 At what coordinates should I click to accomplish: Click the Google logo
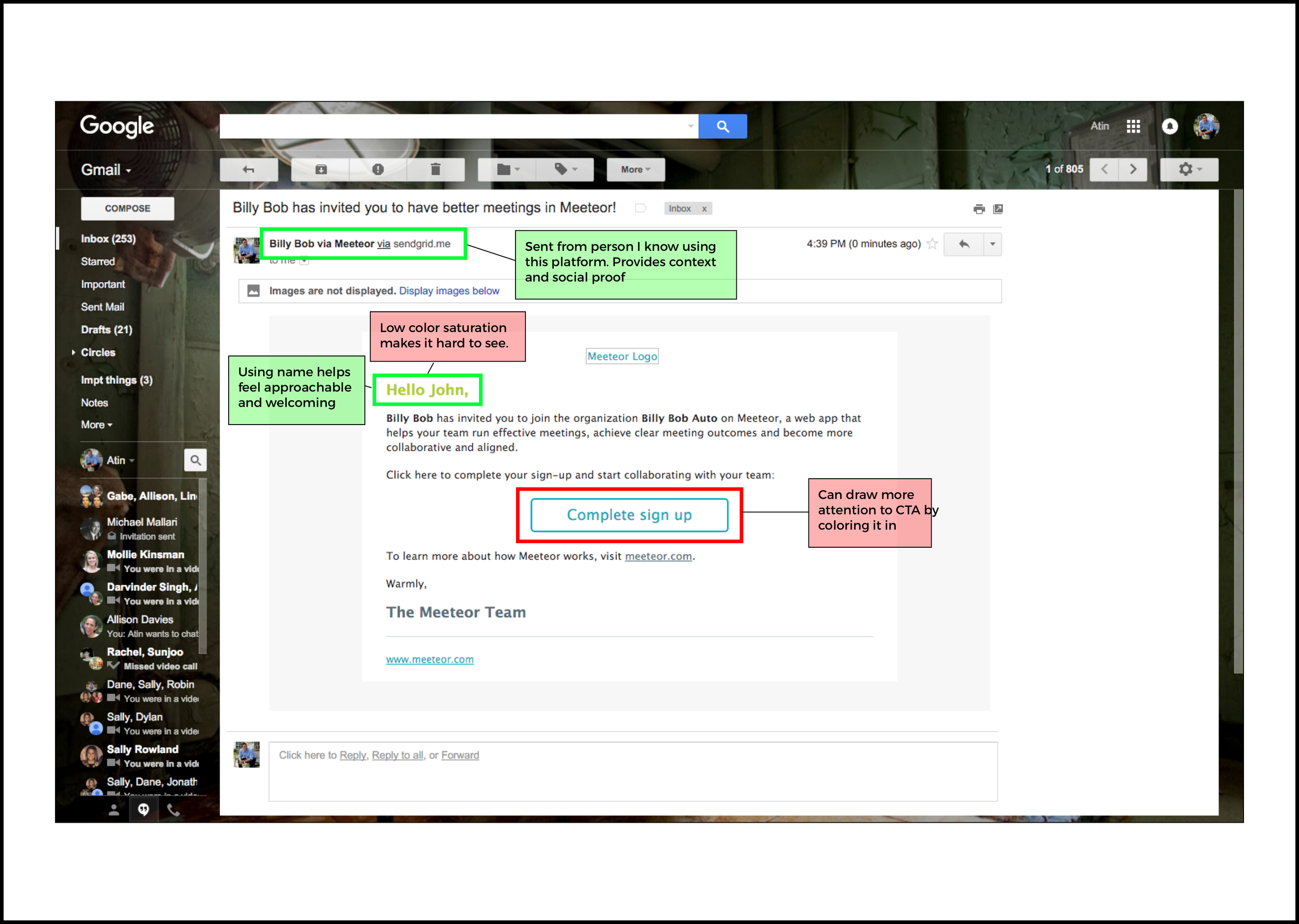117,126
